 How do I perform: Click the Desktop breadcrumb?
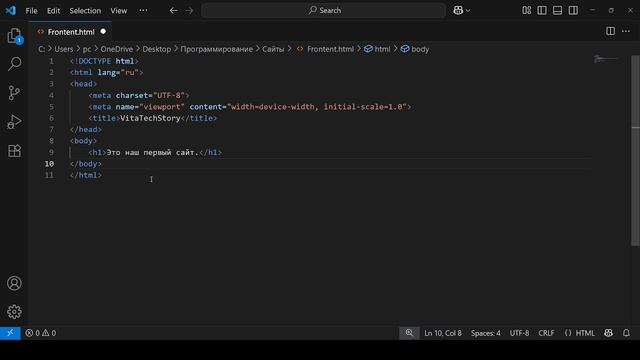tap(157, 49)
